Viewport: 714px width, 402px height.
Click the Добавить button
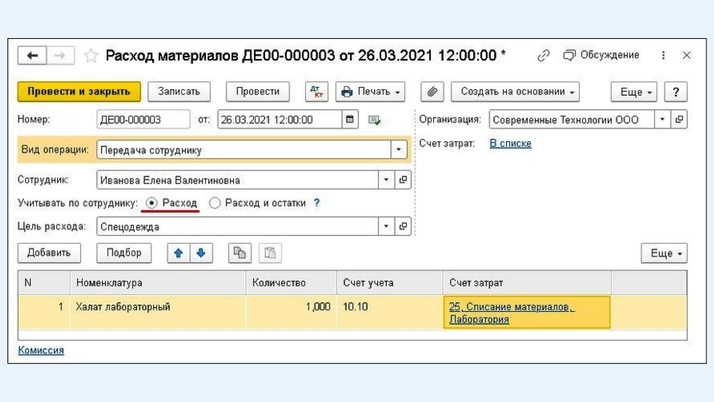(49, 253)
